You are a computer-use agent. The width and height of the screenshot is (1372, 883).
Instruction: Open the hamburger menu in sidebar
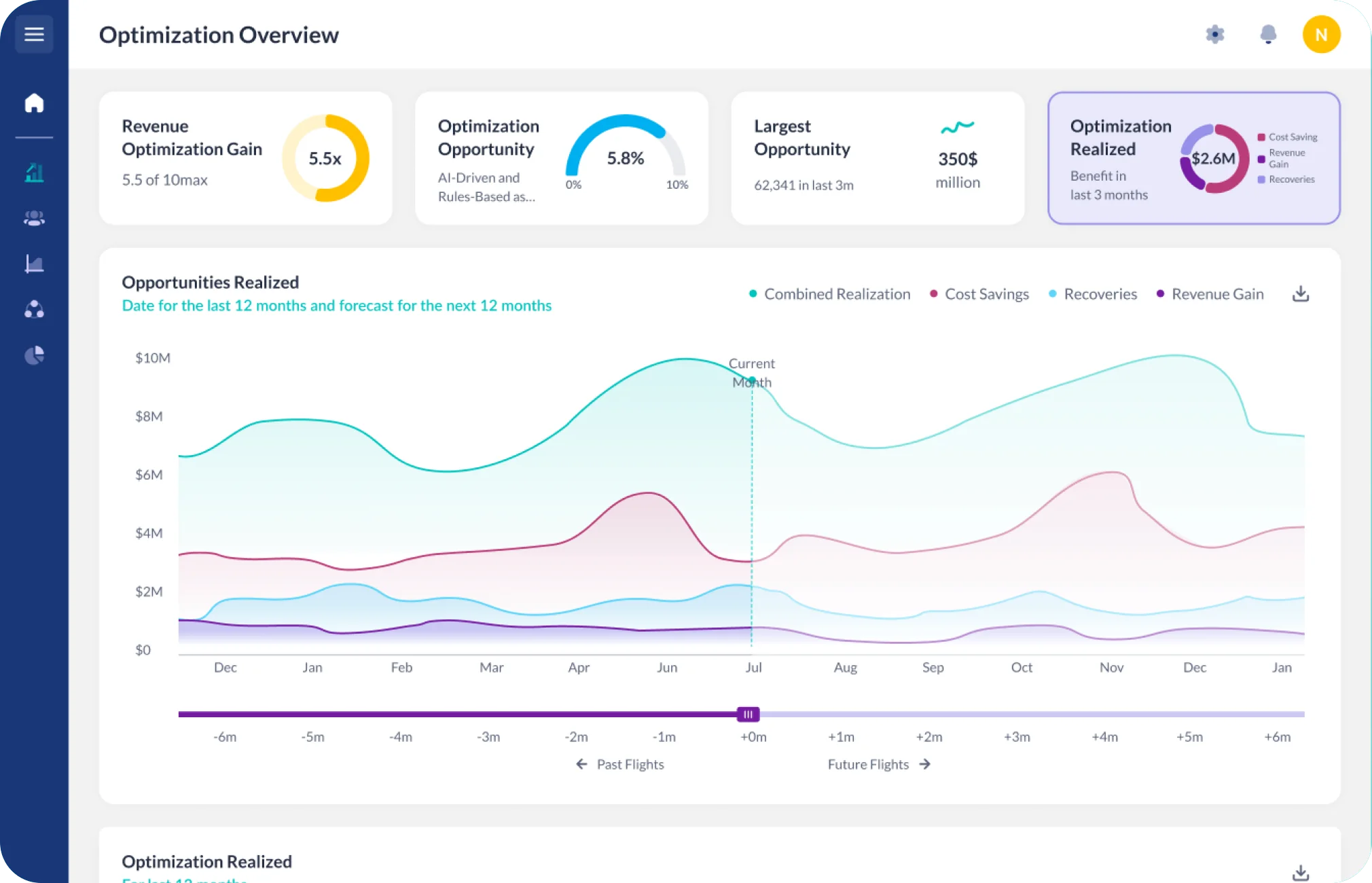[34, 34]
